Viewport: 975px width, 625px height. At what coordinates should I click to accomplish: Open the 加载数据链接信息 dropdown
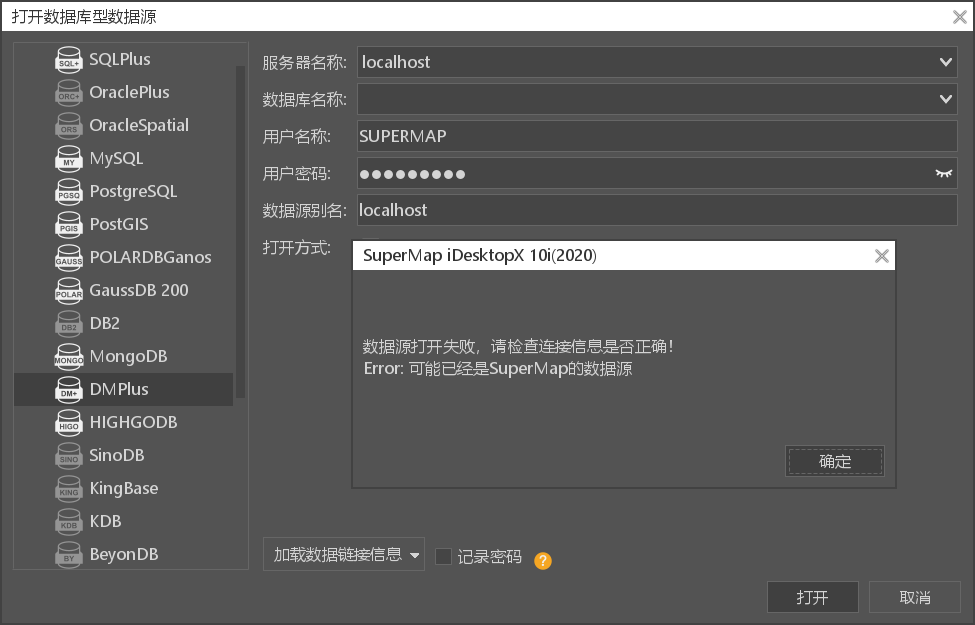pos(344,554)
